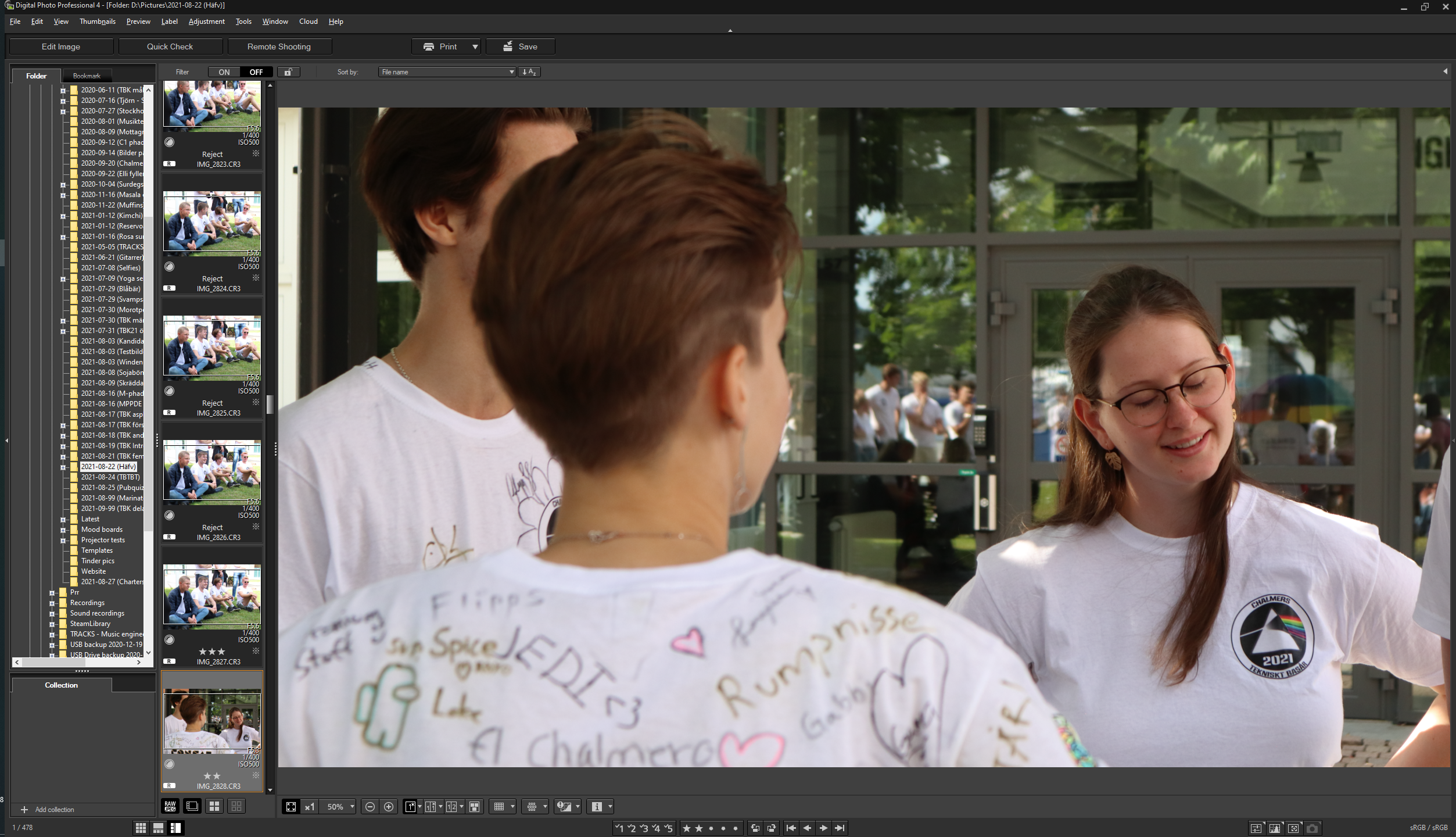
Task: Click the Save button
Action: coord(519,46)
